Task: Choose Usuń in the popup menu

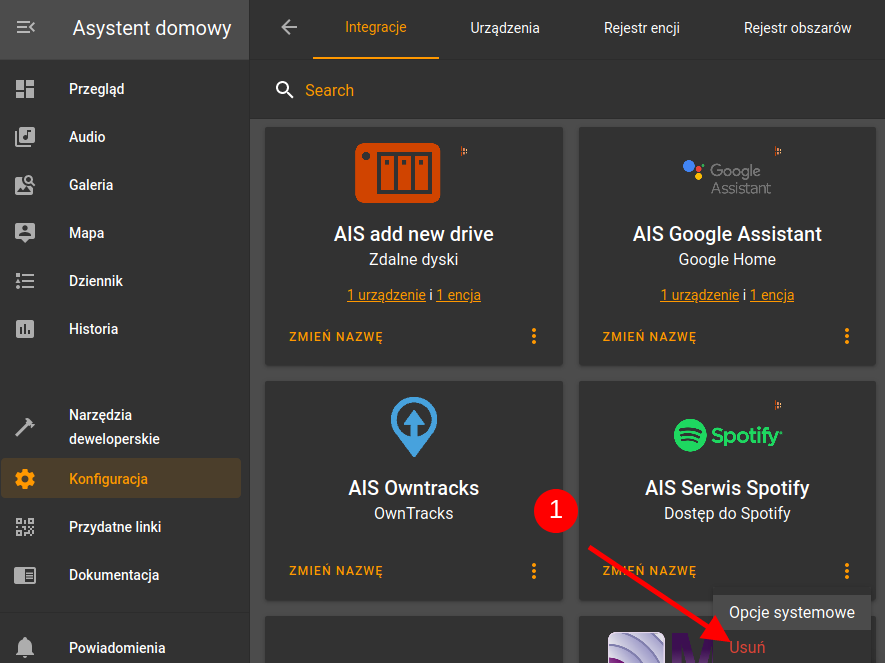Action: (747, 647)
